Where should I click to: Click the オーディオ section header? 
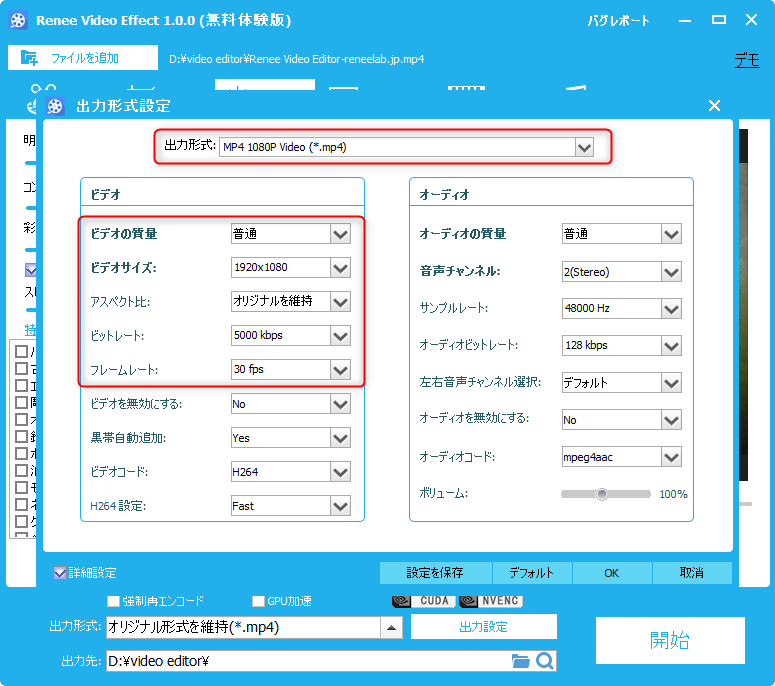pyautogui.click(x=444, y=194)
